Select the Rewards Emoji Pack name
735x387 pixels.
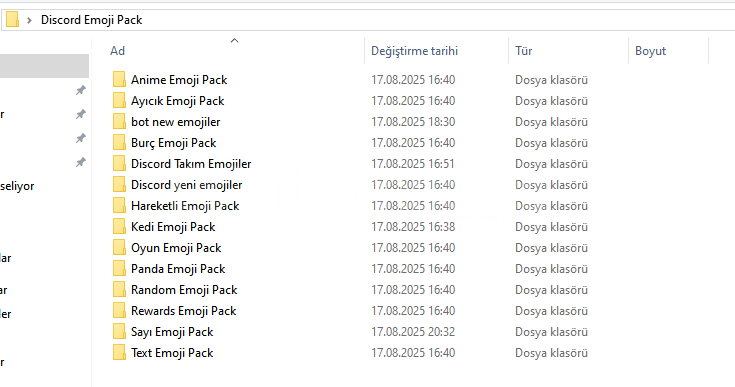(184, 311)
